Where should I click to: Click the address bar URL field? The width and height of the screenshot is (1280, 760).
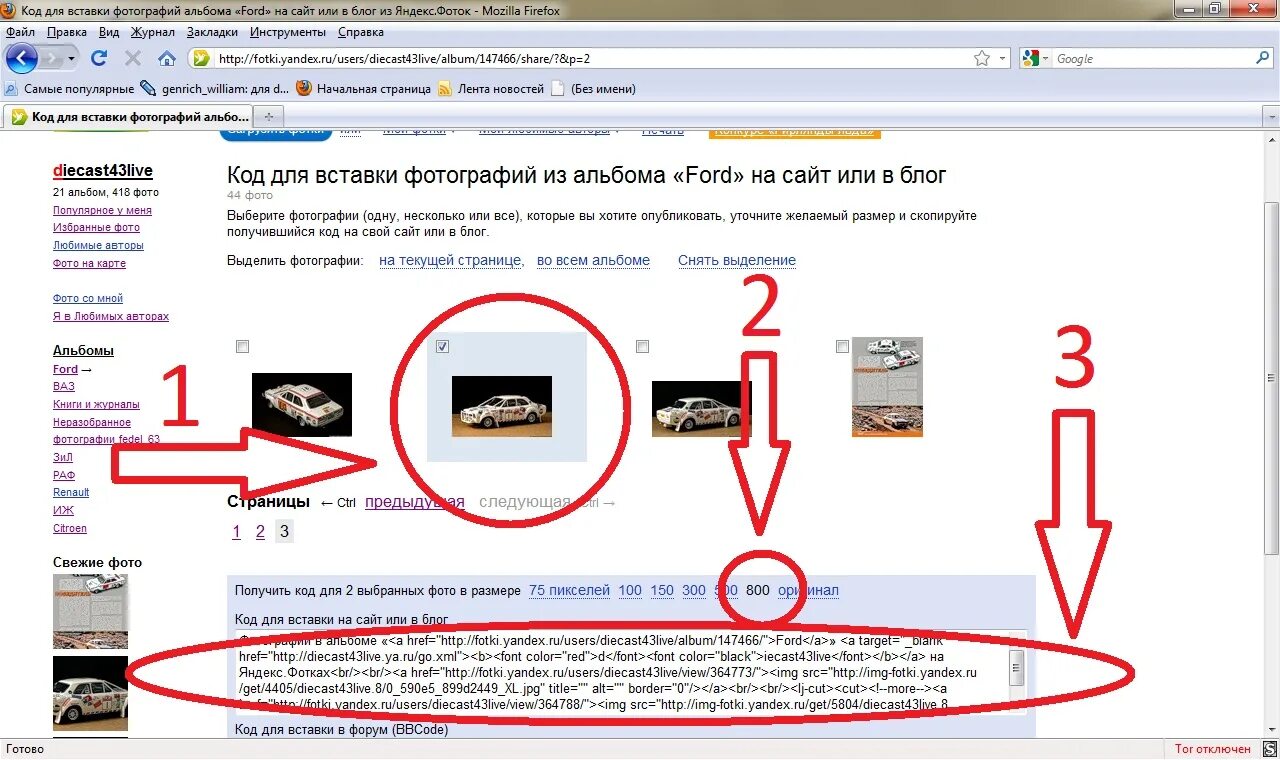590,59
